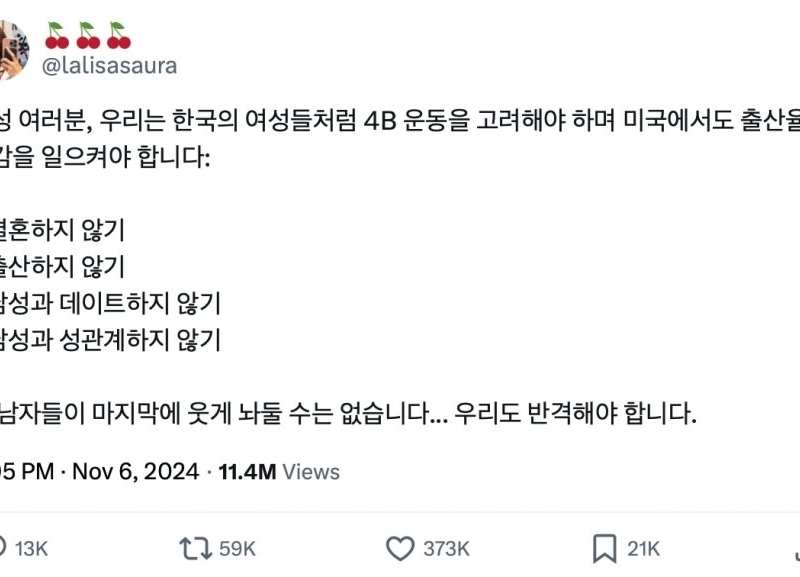
Task: Click the 59K repost count
Action: point(237,549)
